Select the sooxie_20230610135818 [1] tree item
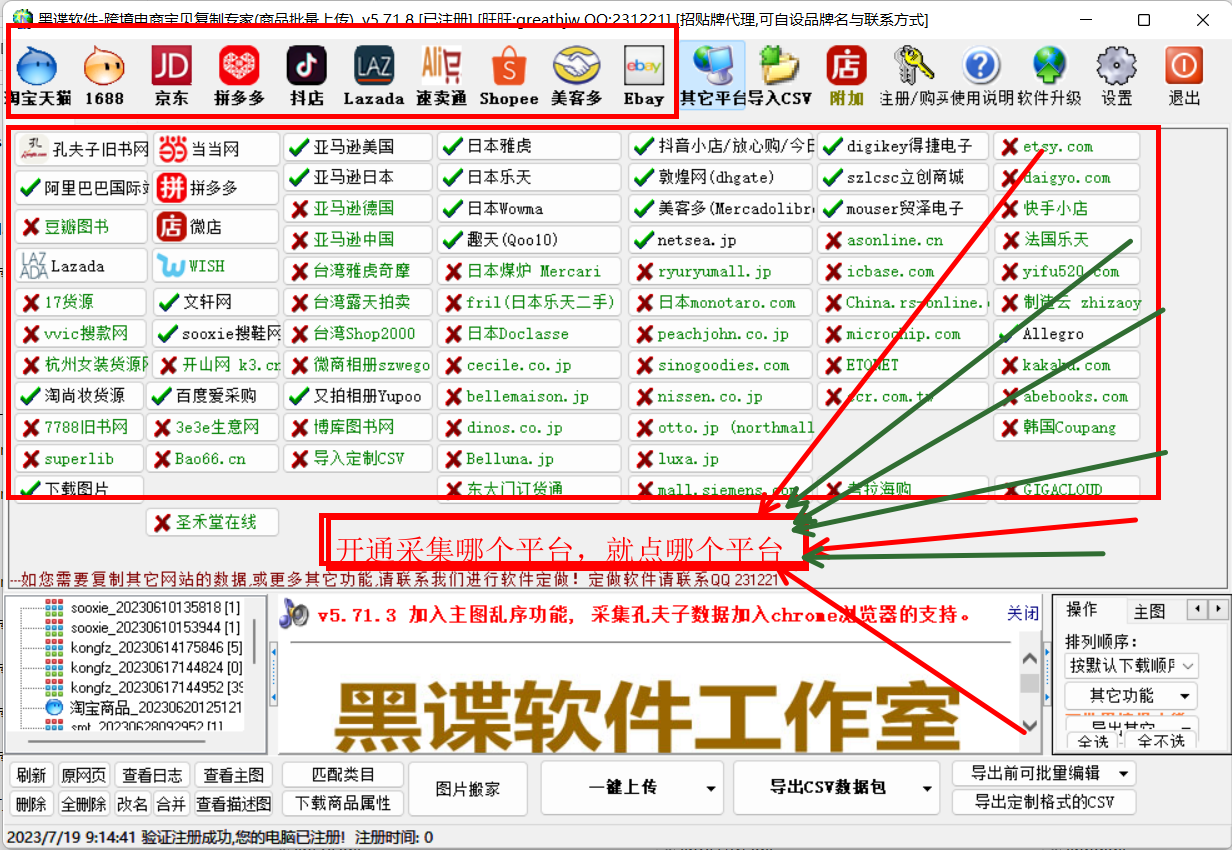The height and width of the screenshot is (850, 1232). [x=155, y=607]
